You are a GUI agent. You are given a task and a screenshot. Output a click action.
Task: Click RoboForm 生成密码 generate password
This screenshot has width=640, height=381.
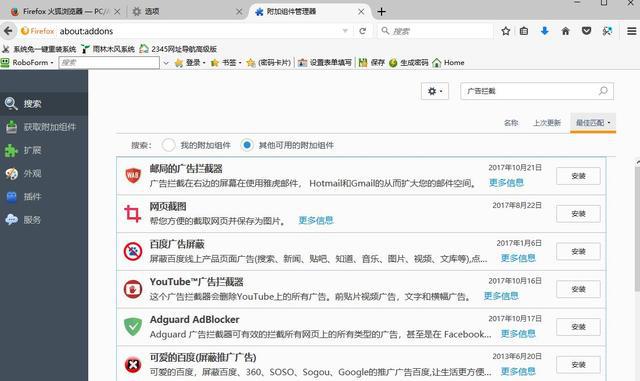[x=409, y=62]
